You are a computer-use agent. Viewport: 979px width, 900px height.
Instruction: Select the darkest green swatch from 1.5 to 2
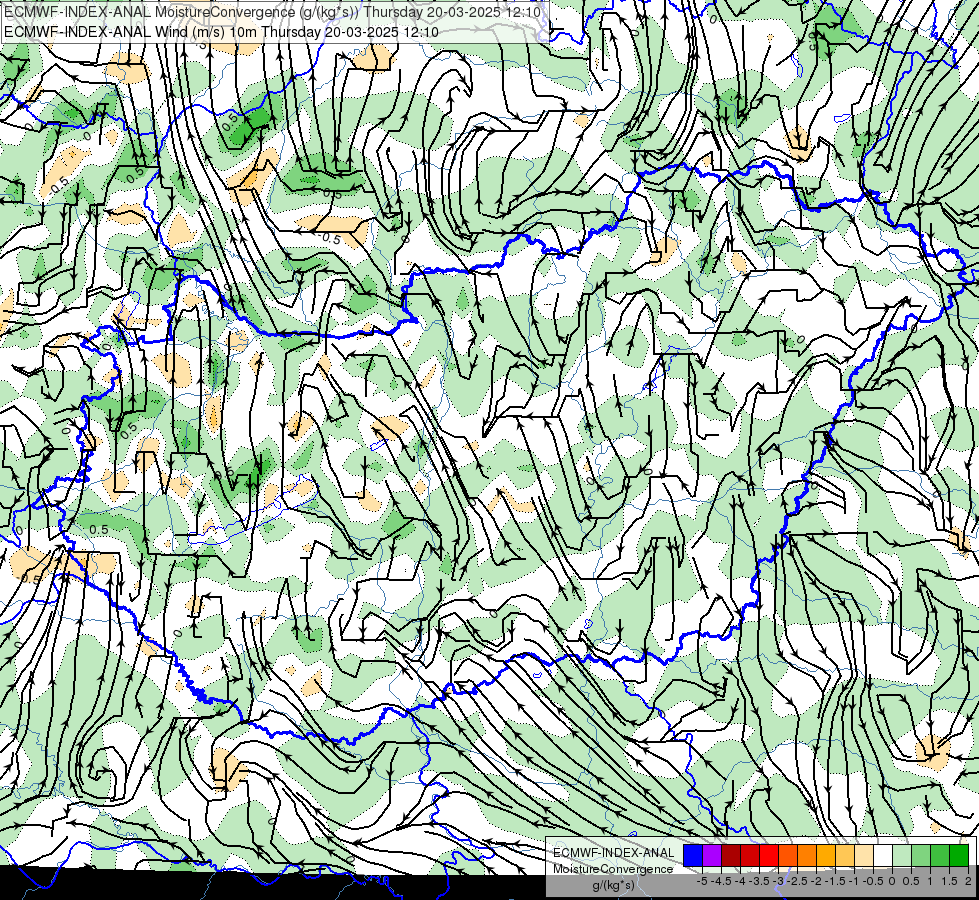pyautogui.click(x=959, y=855)
